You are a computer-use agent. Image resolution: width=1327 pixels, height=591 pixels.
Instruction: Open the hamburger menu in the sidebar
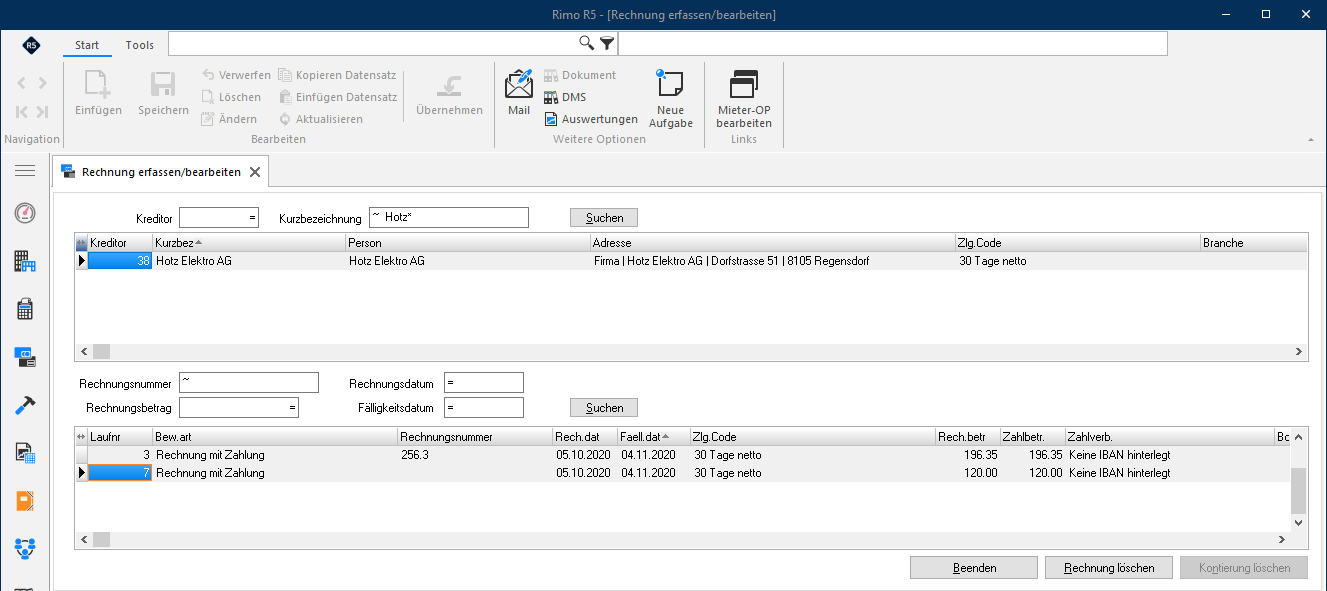tap(25, 171)
